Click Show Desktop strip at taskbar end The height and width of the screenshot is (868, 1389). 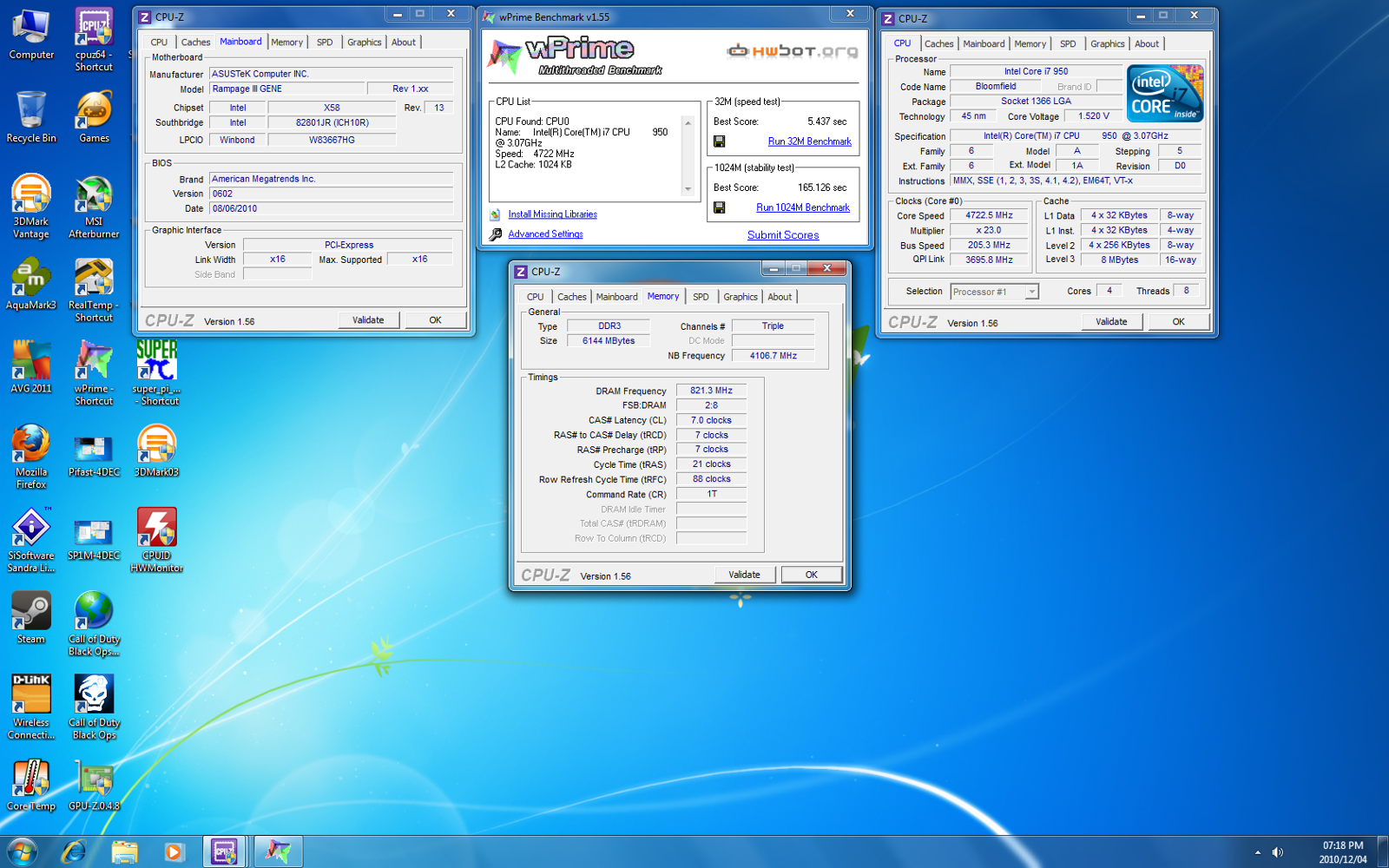pyautogui.click(x=1382, y=852)
